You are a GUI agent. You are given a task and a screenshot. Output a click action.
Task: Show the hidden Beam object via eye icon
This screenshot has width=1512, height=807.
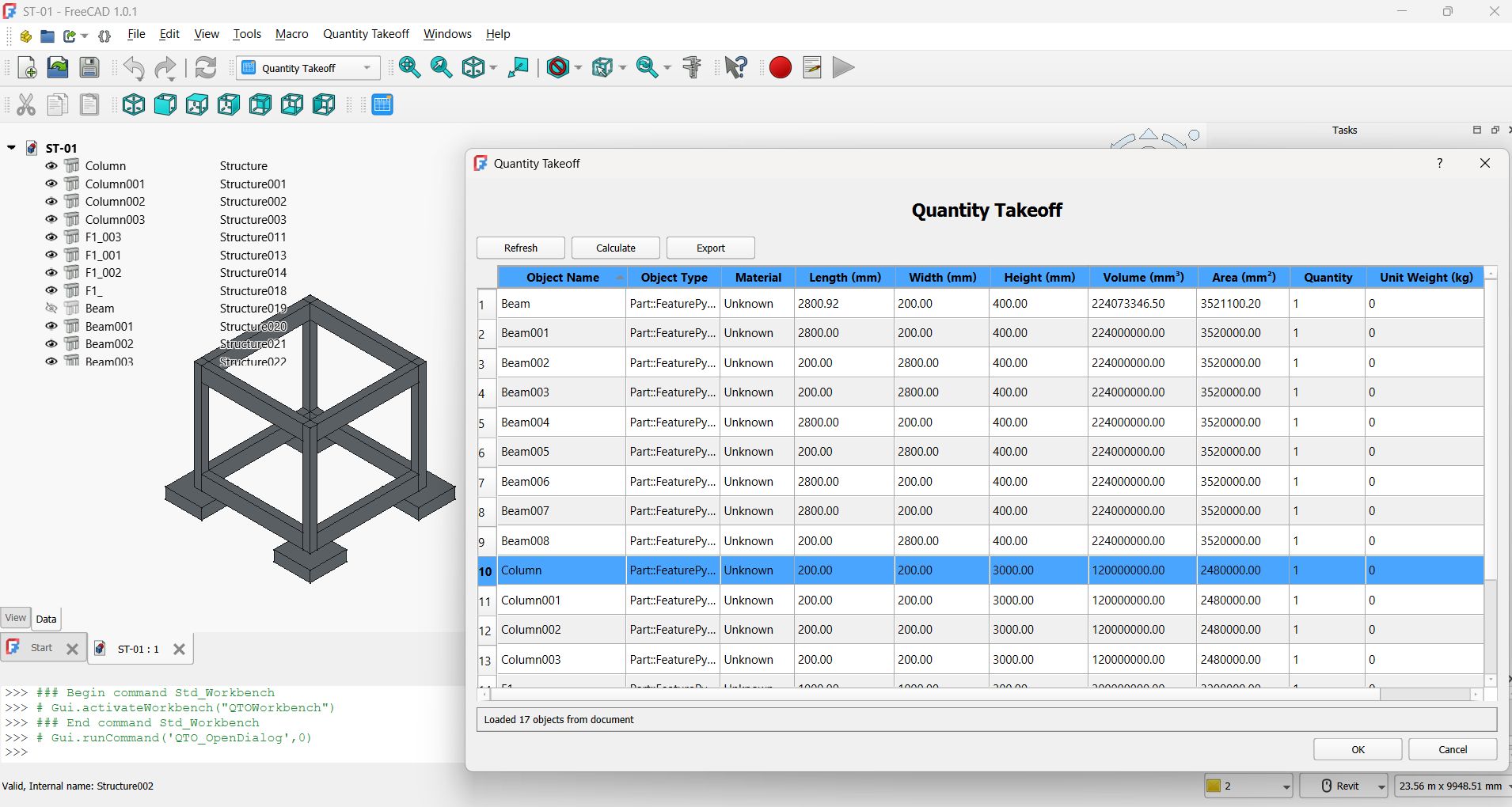click(51, 309)
